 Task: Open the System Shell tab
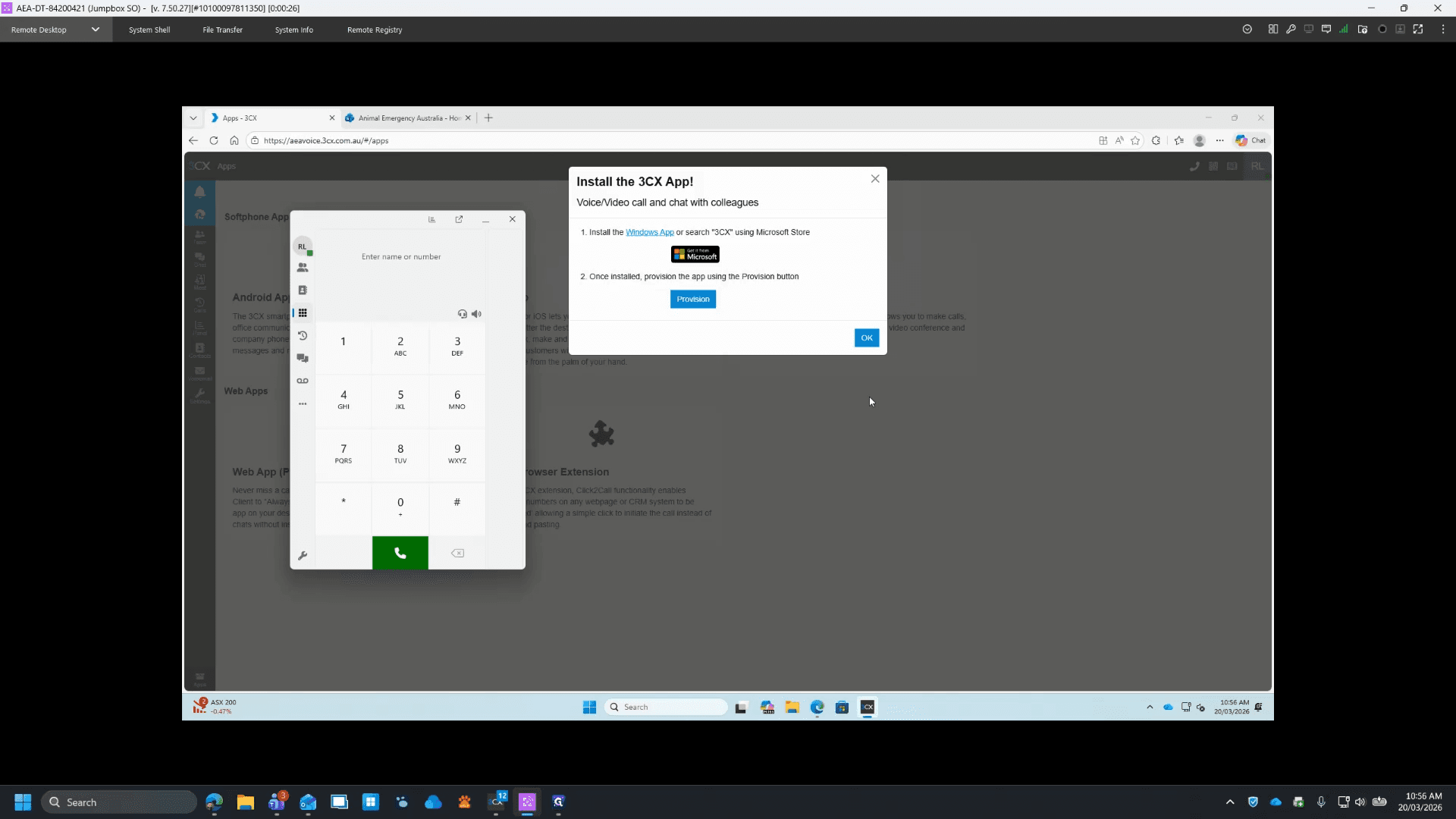click(x=149, y=30)
